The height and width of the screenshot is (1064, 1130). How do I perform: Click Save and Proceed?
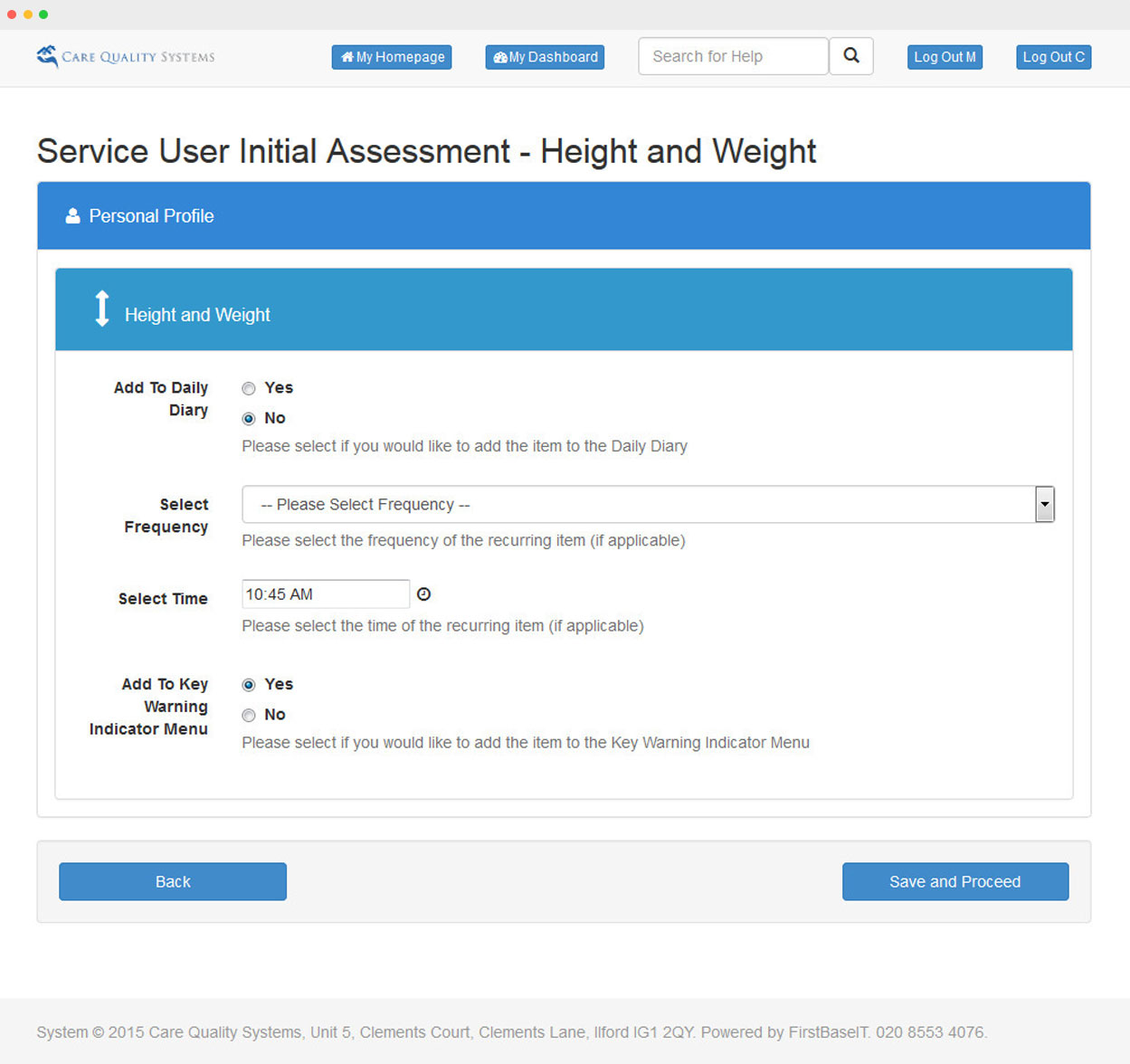954,881
